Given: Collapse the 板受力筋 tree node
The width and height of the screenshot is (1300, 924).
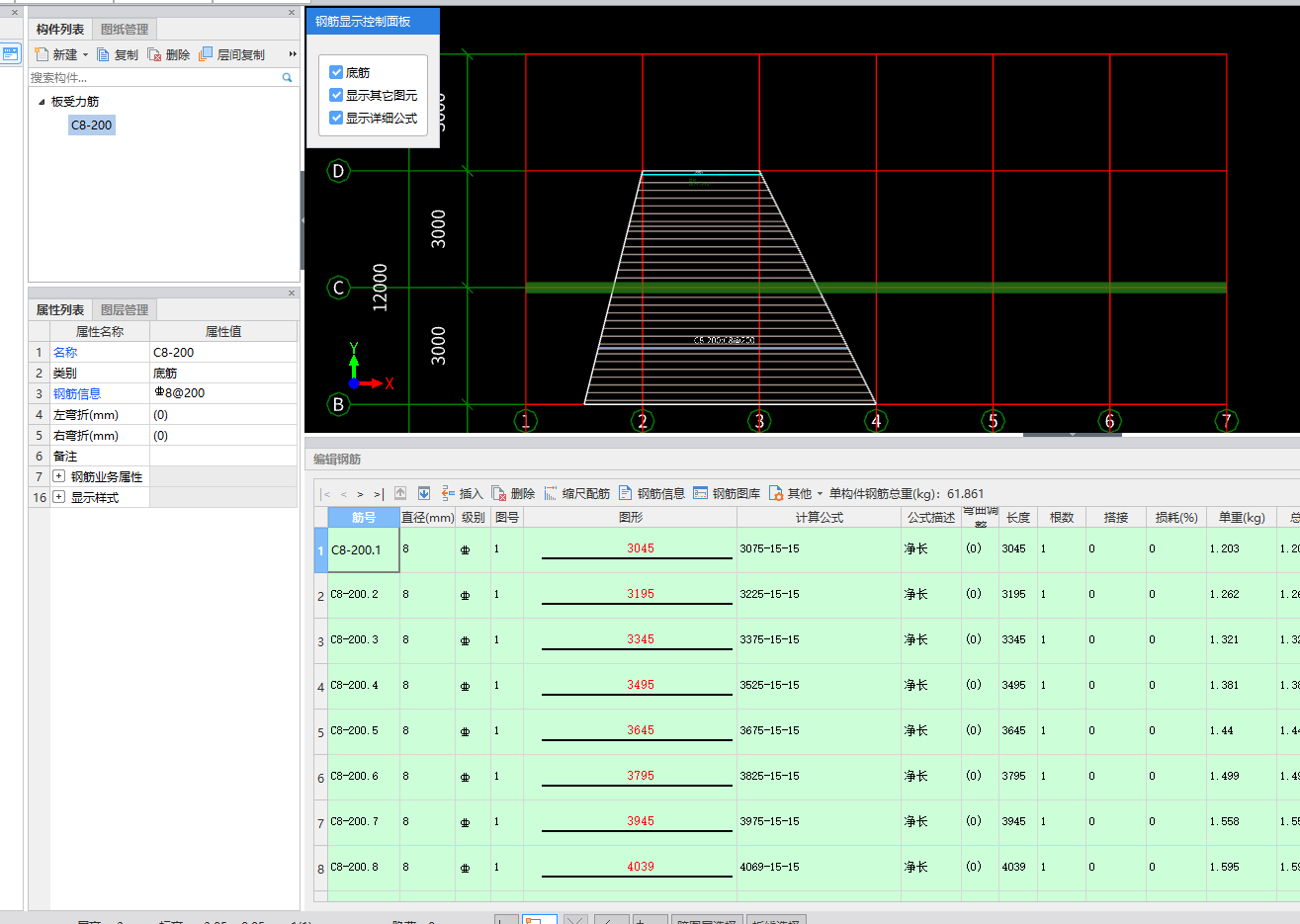Looking at the screenshot, I should pyautogui.click(x=42, y=102).
